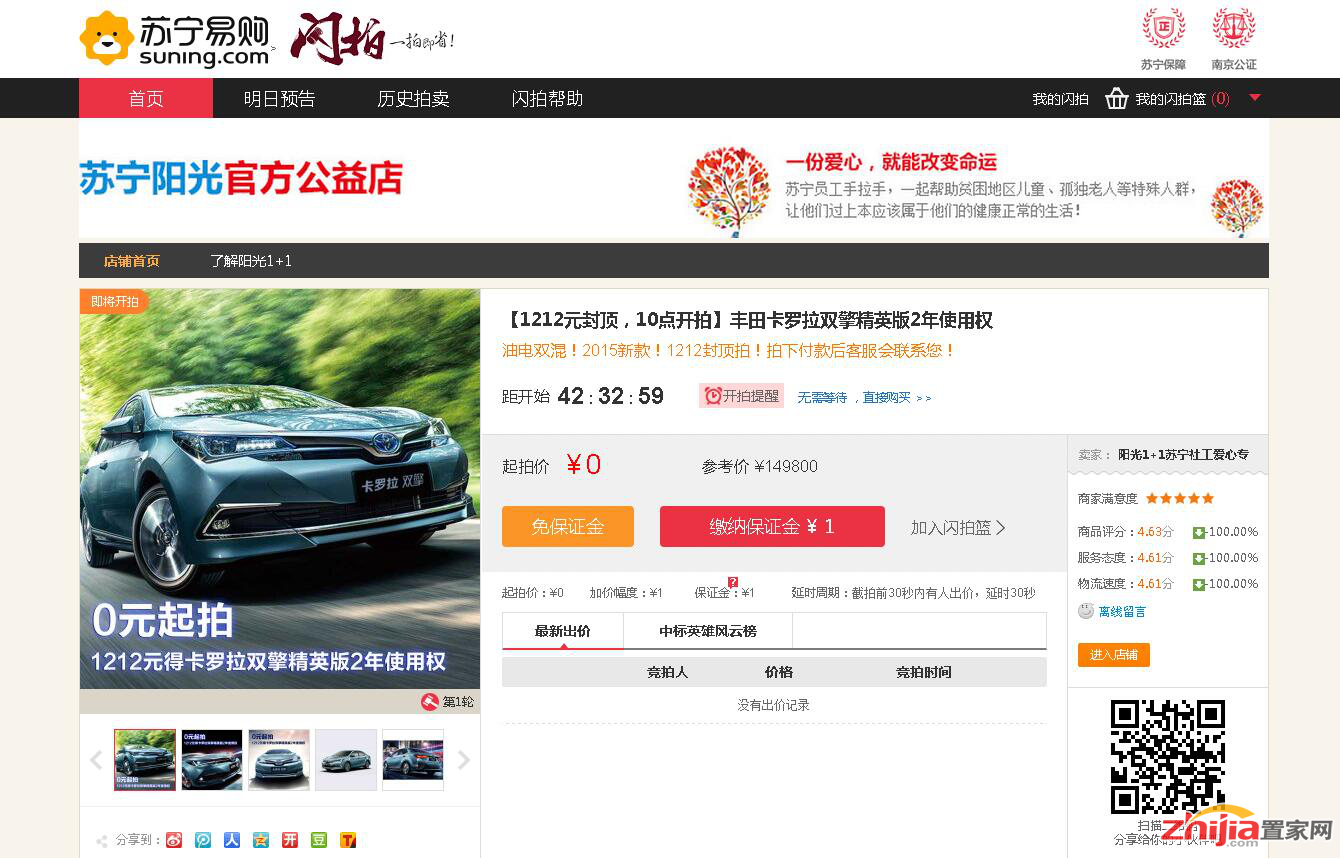1340x858 pixels.
Task: Share to Tencent Weibo
Action: tap(203, 840)
